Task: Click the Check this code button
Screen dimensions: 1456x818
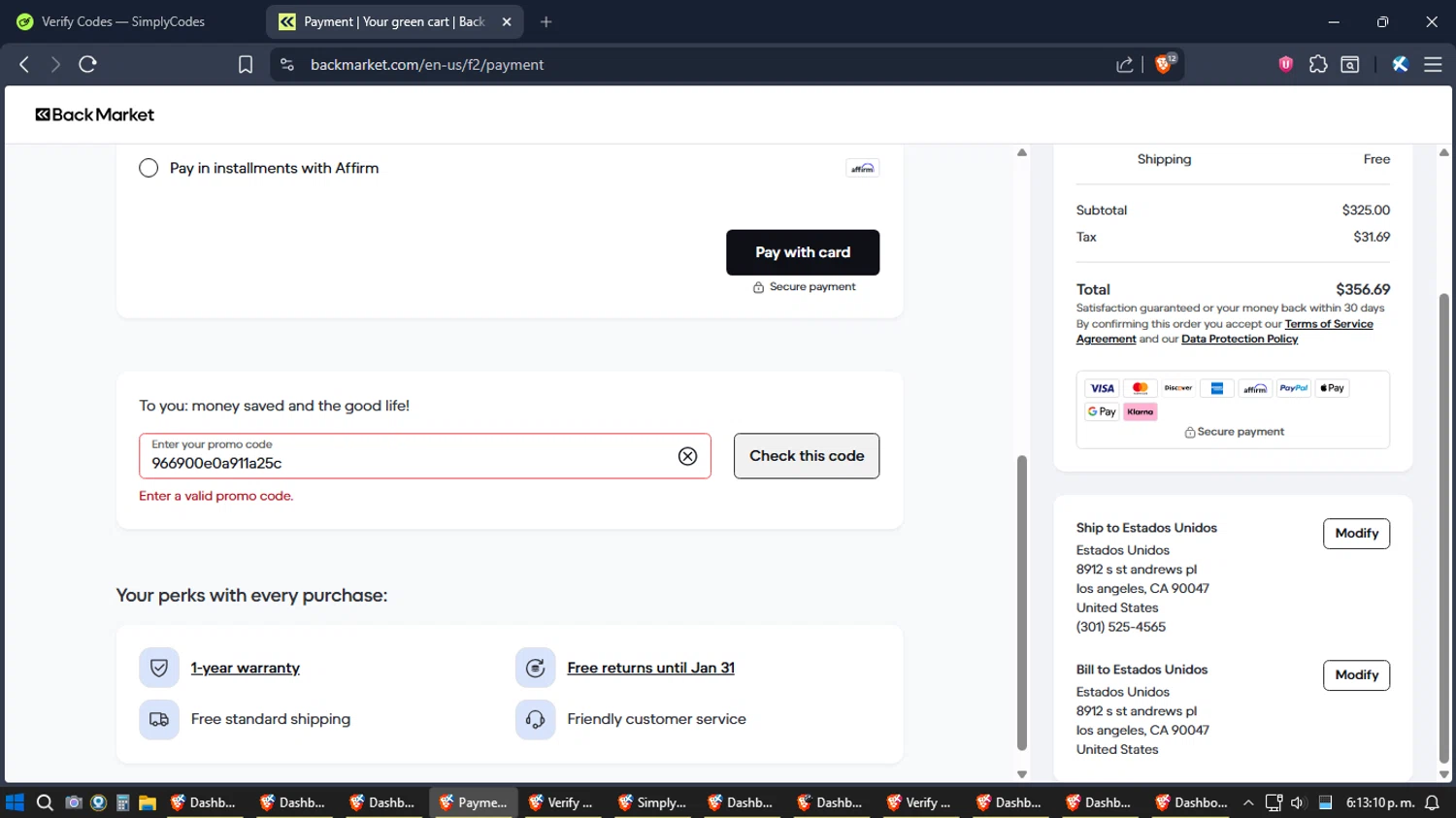Action: (x=807, y=456)
